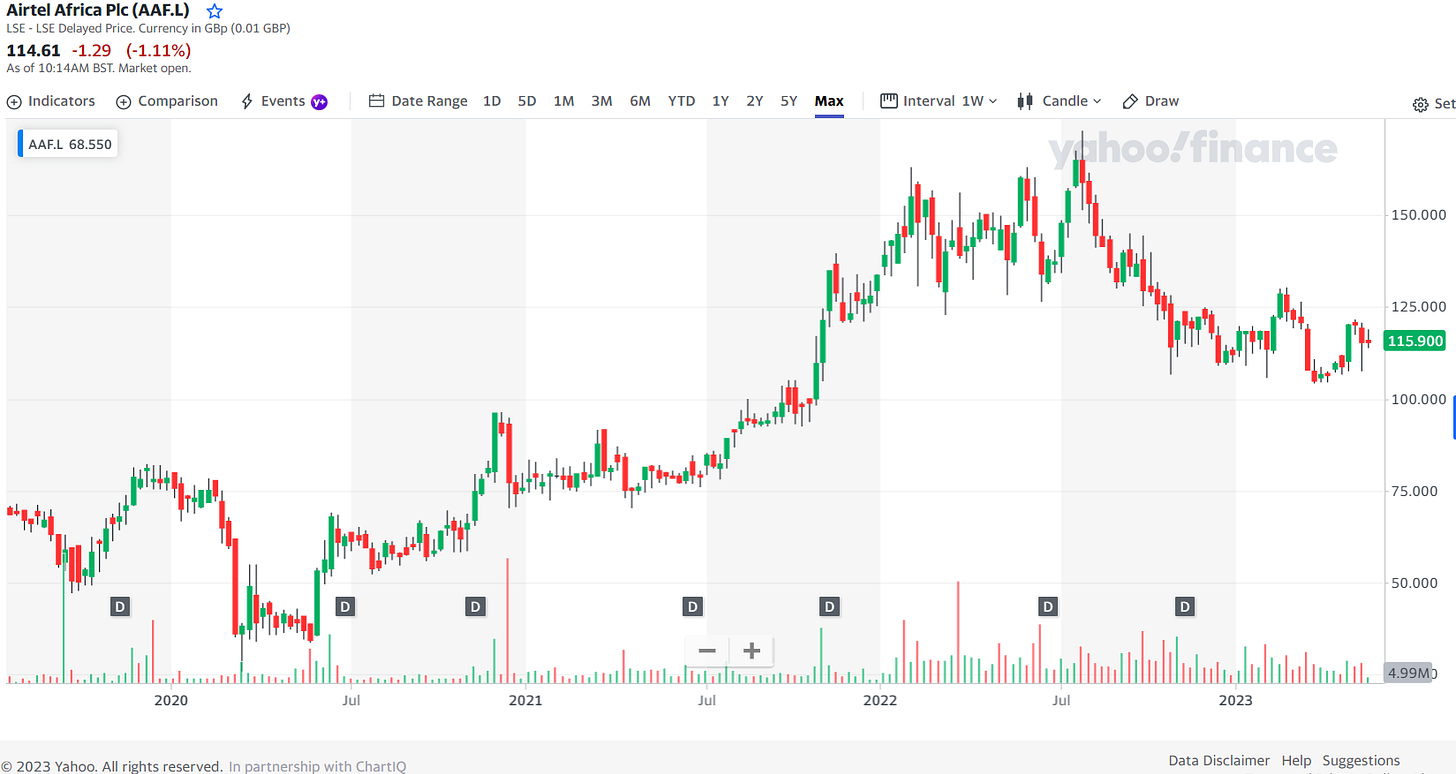Click the 2022 time axis label
This screenshot has height=774, width=1456.
coord(880,700)
